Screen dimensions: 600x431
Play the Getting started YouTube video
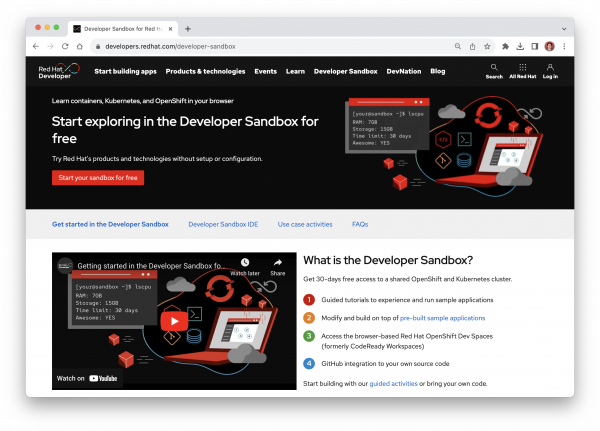(174, 321)
